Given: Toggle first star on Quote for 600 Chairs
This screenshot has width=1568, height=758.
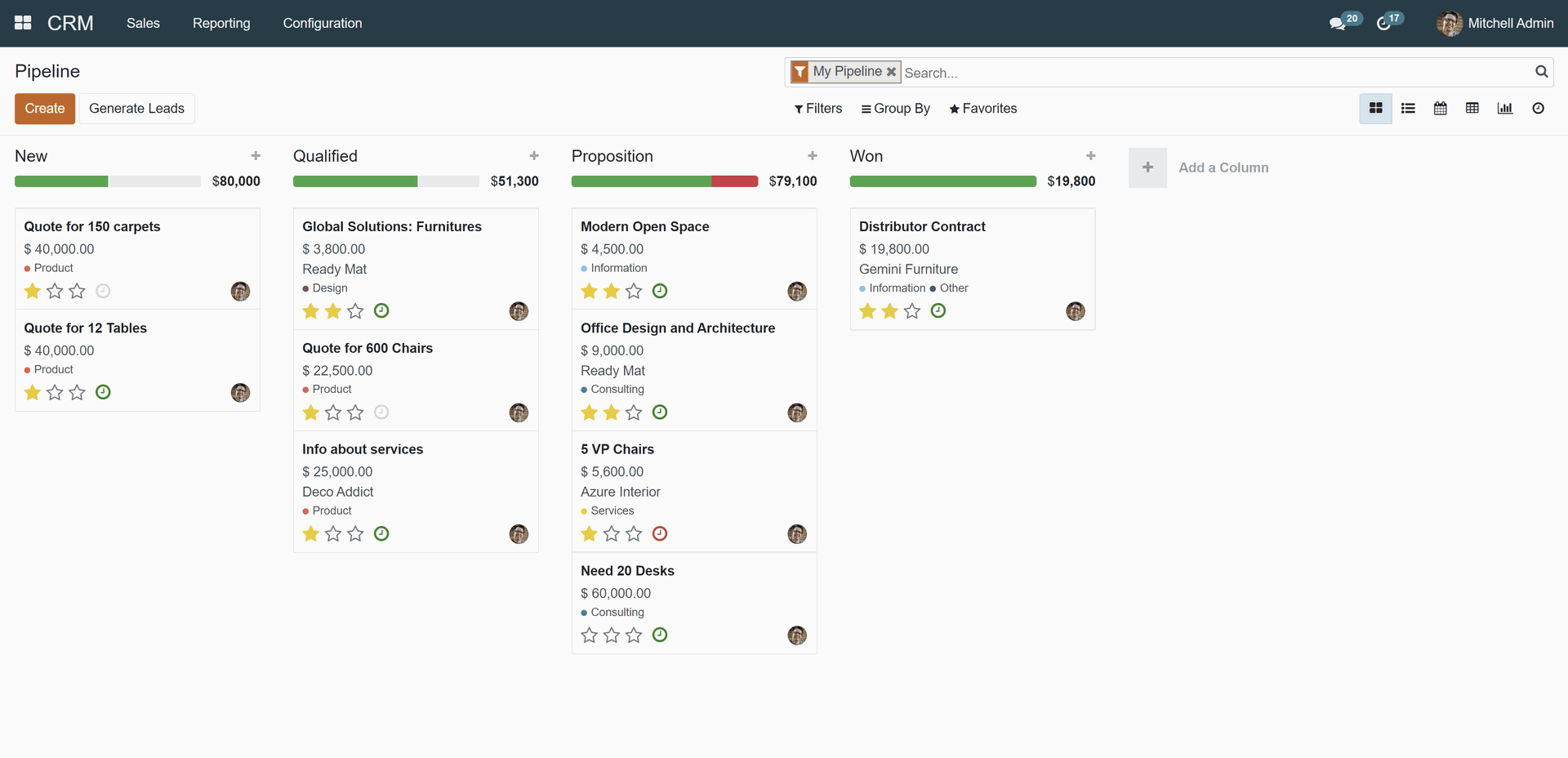Looking at the screenshot, I should [310, 412].
